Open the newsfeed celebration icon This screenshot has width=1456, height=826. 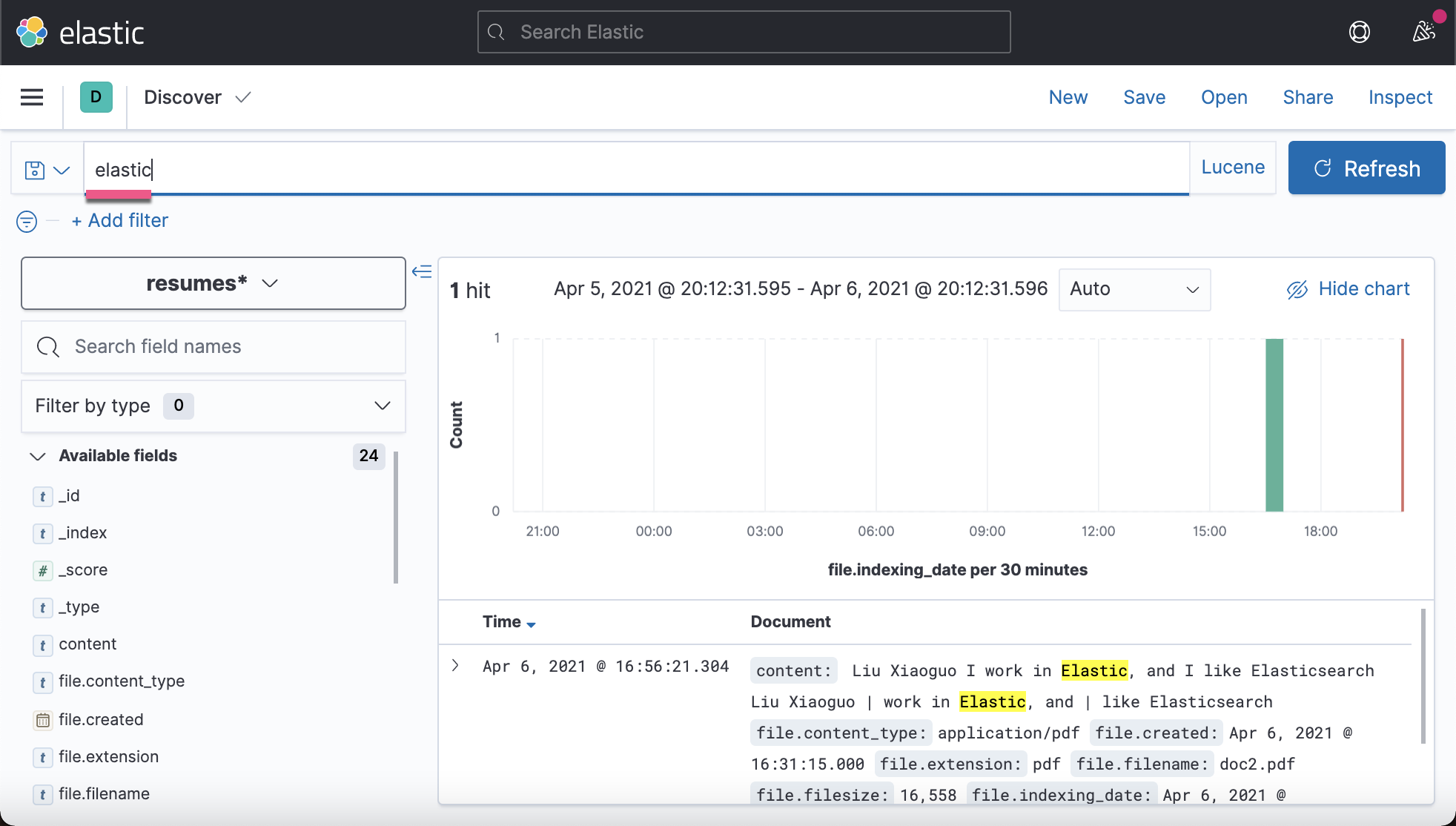point(1424,32)
